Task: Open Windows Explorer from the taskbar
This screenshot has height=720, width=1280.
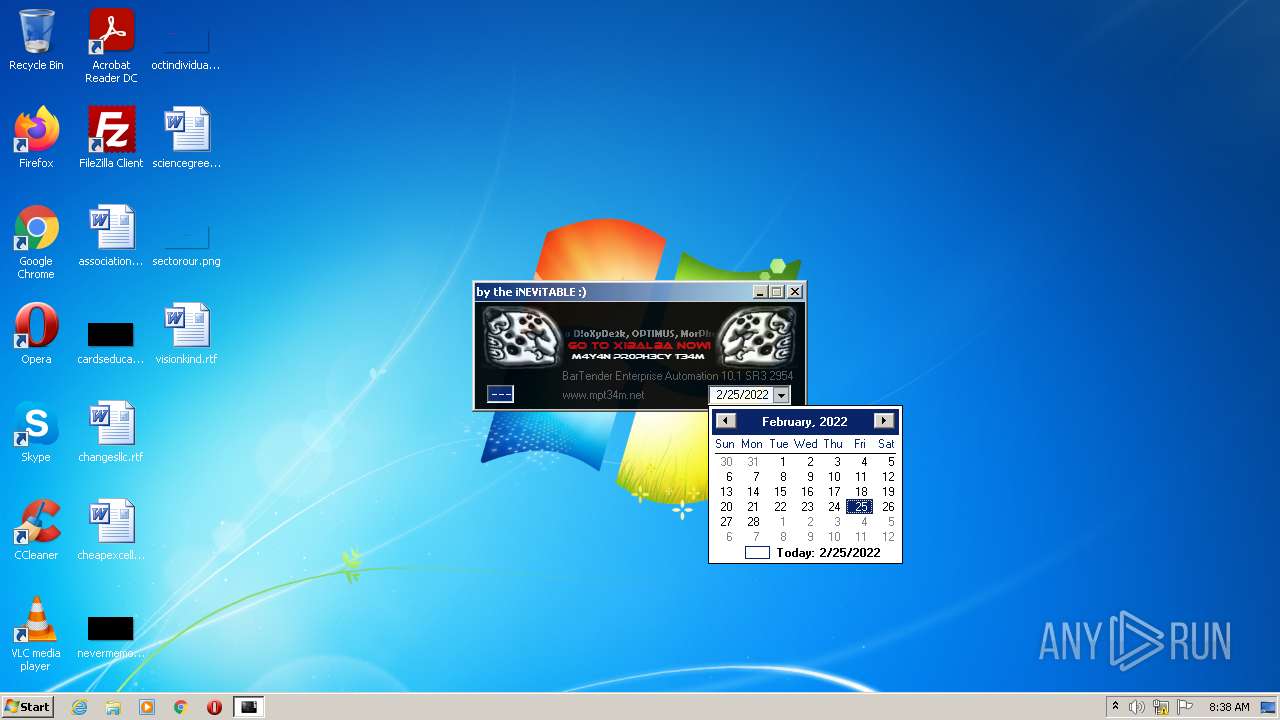Action: (x=113, y=707)
